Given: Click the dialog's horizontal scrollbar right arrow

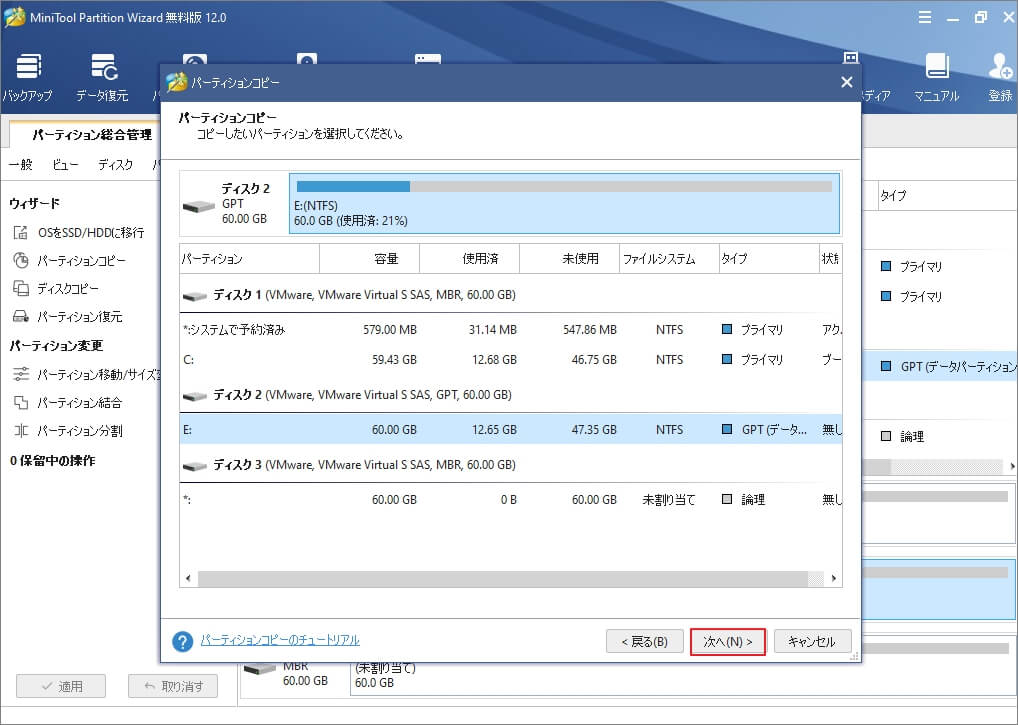Looking at the screenshot, I should click(834, 578).
